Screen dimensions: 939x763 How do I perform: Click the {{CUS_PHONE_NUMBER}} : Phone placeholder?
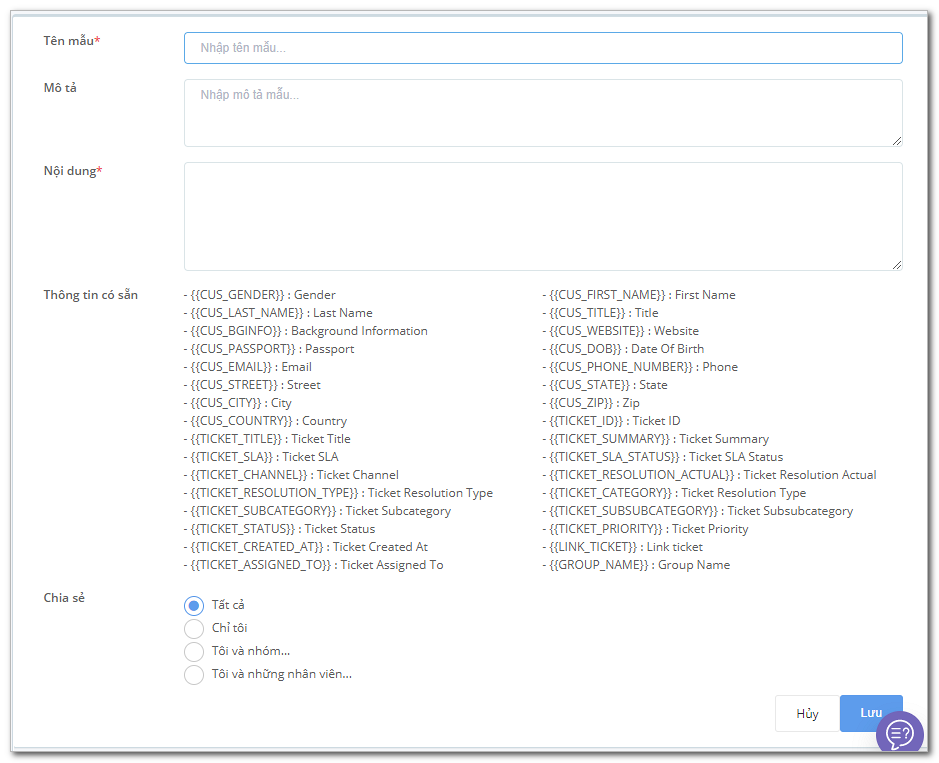point(640,367)
